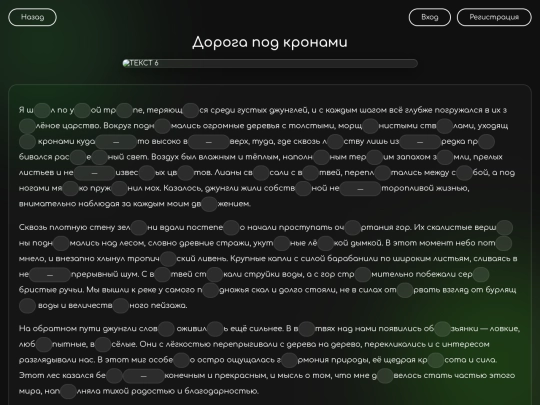This screenshot has height=405, width=540.
Task: Fill the blank in 'ст_кали'
Action: click(215, 274)
